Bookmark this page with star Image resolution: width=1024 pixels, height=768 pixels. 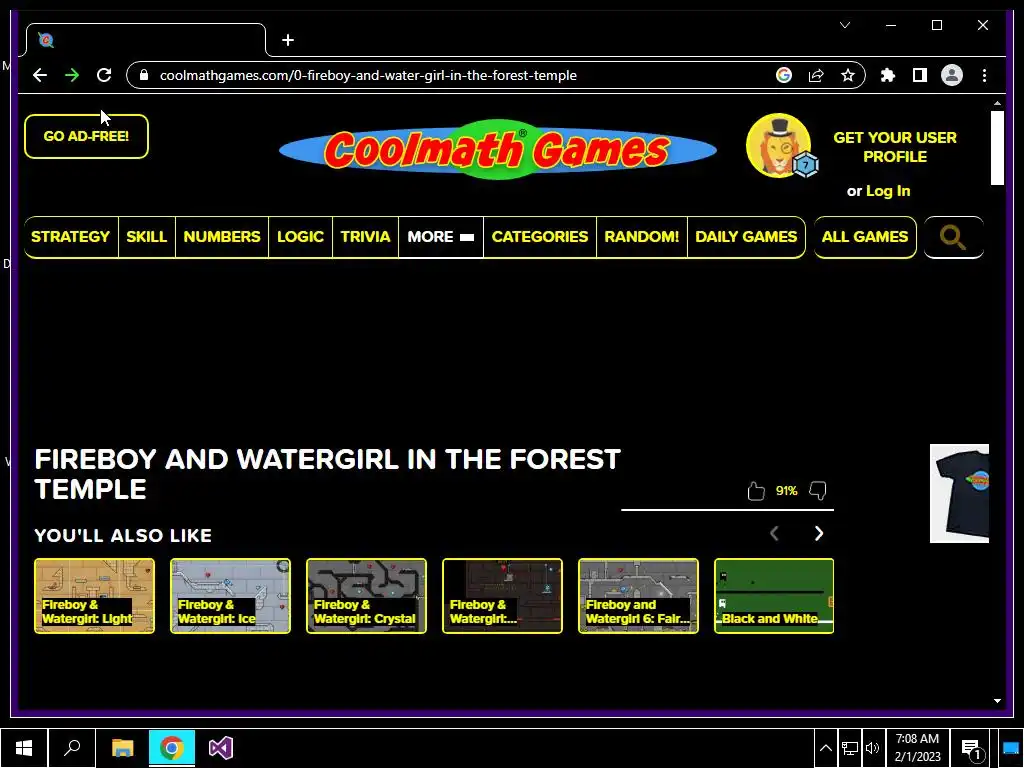tap(848, 75)
